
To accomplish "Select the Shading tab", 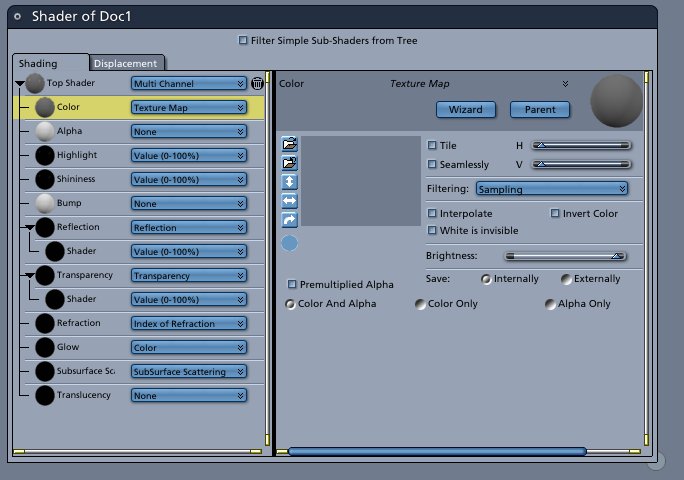I will [x=50, y=63].
